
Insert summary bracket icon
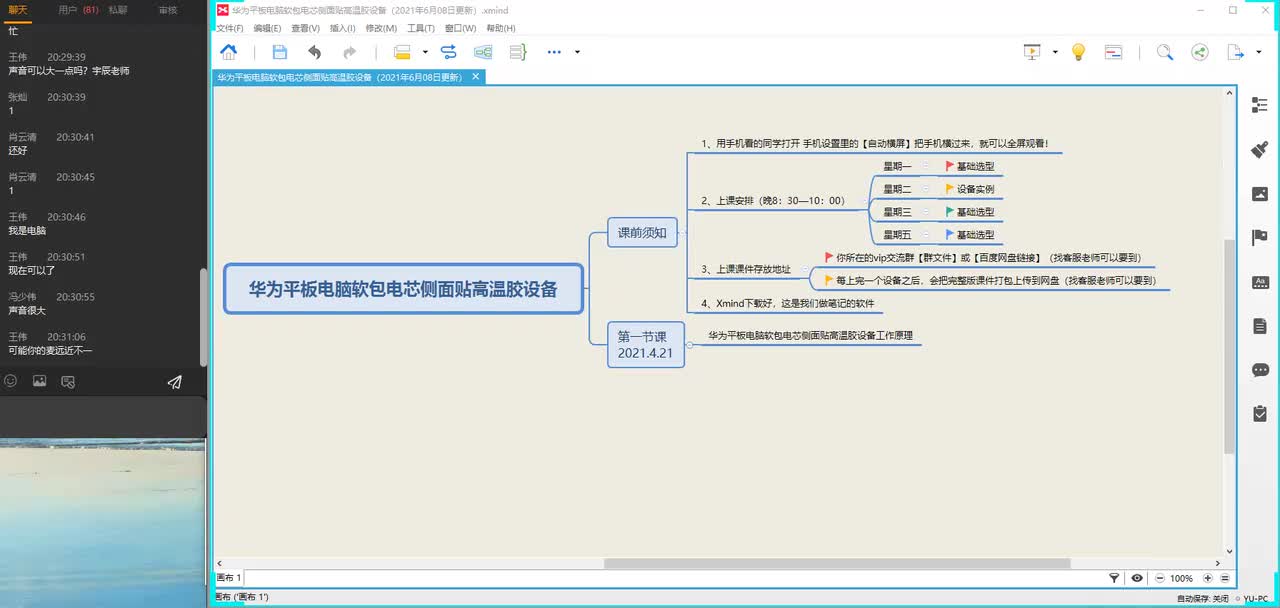click(517, 52)
